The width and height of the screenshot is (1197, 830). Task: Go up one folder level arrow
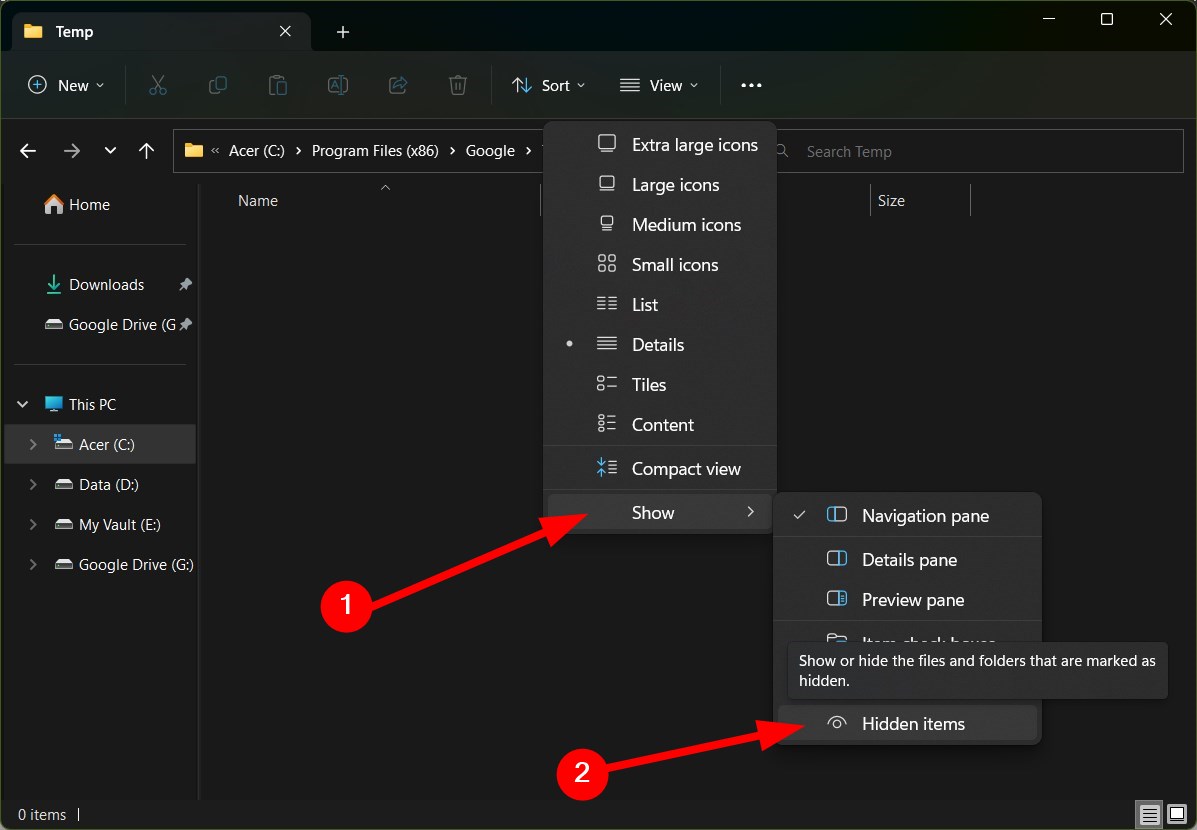coord(147,151)
